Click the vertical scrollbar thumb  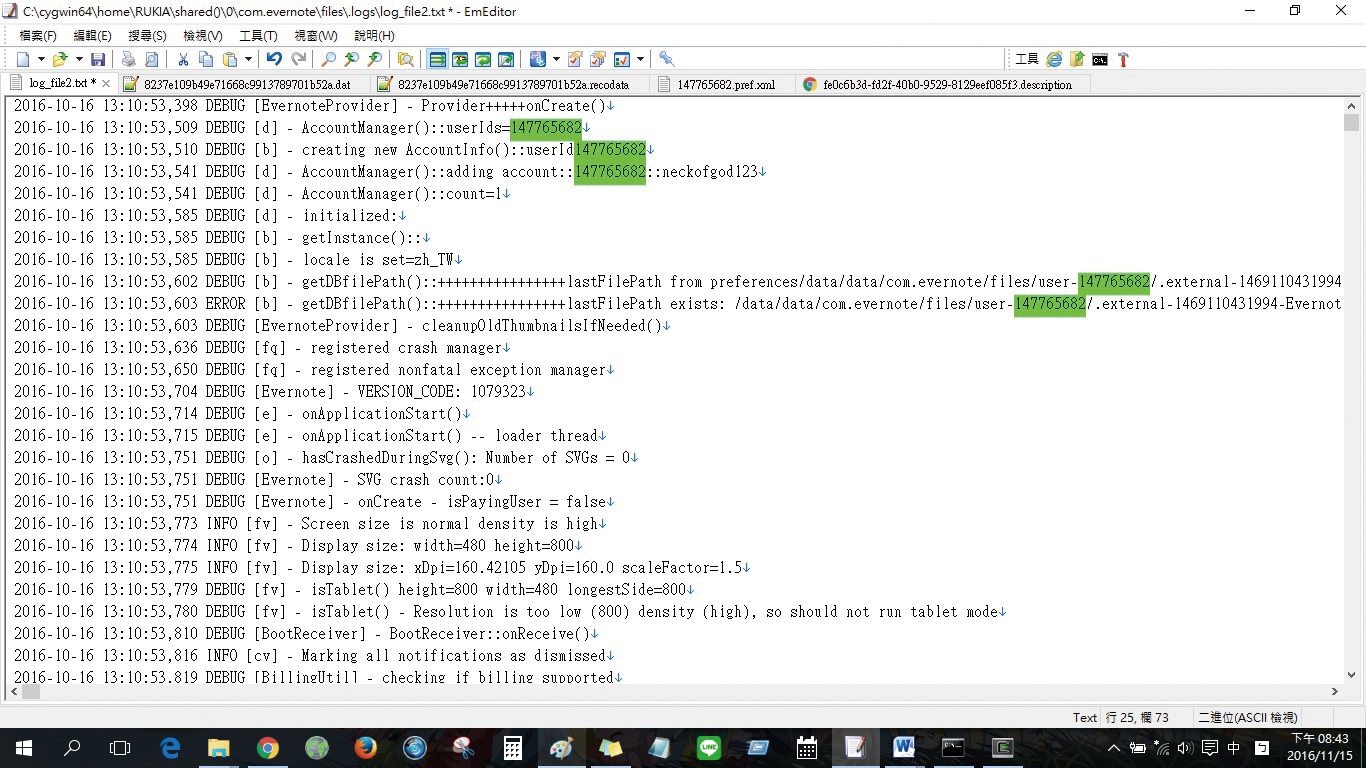[x=1352, y=123]
